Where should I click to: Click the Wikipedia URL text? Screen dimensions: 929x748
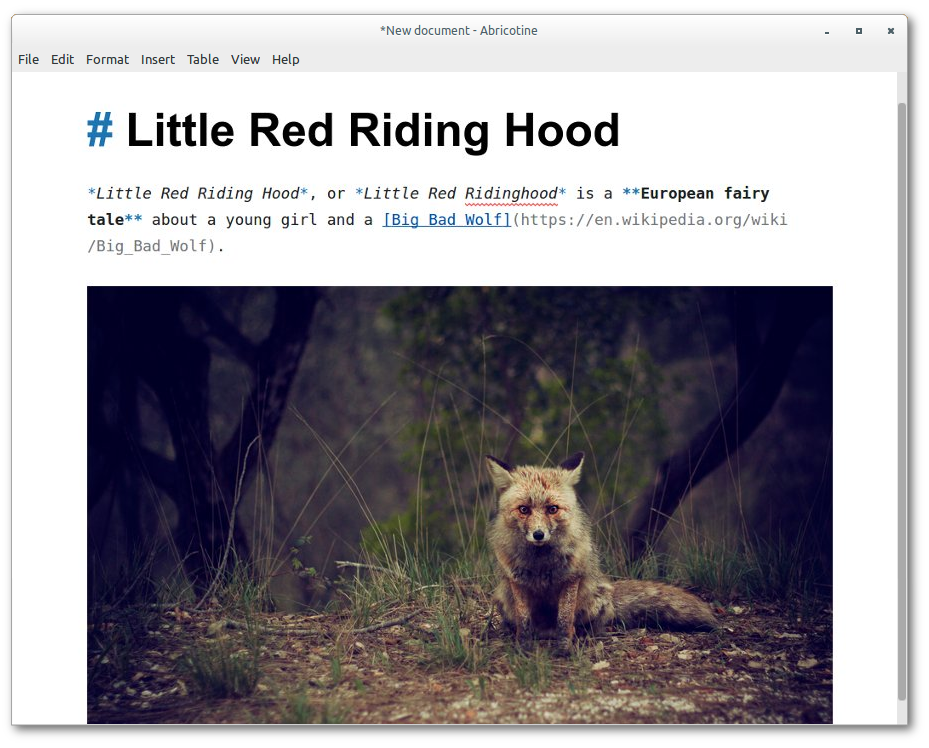pos(437,233)
